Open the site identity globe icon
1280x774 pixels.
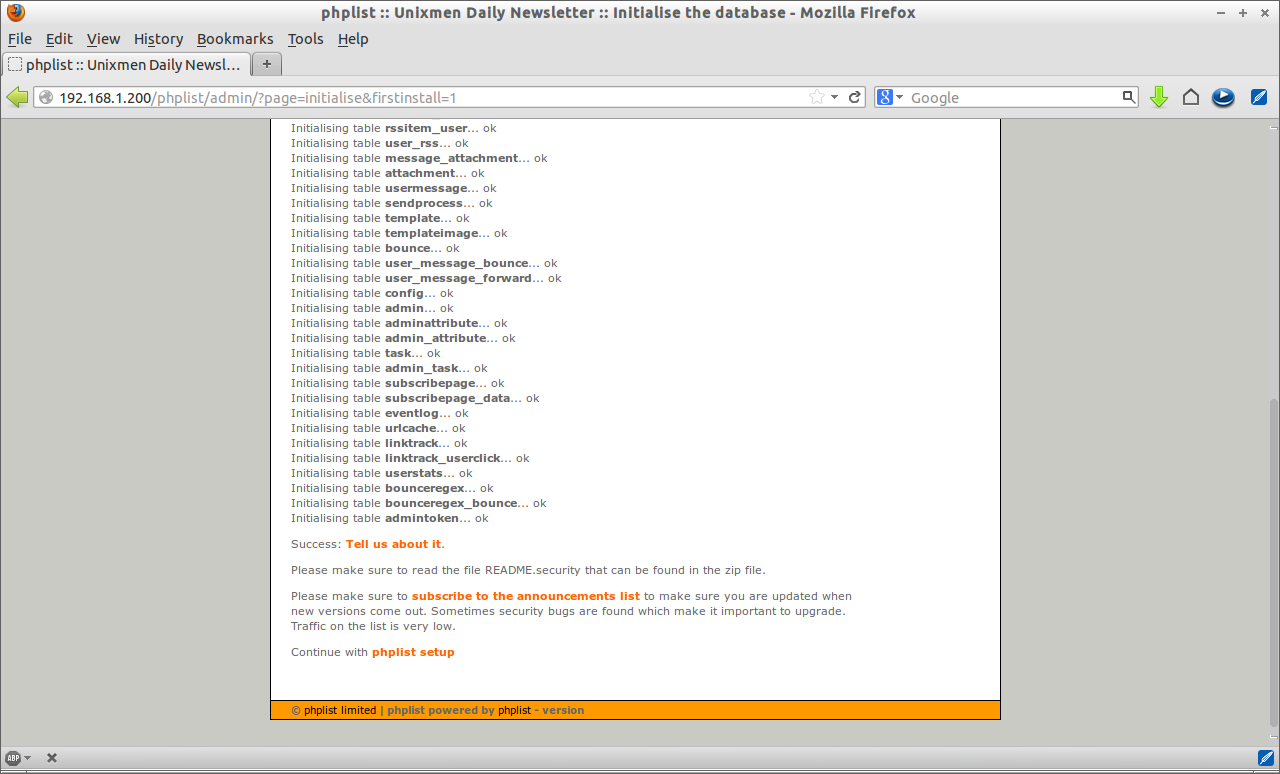click(x=46, y=97)
